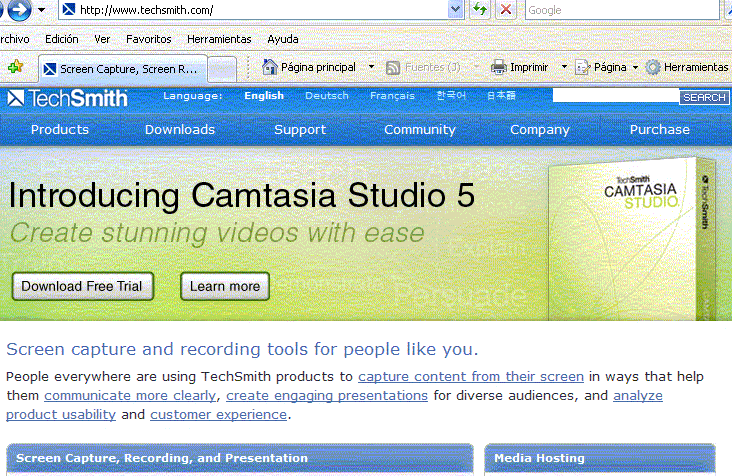Click the Página toolbar icon

point(582,68)
